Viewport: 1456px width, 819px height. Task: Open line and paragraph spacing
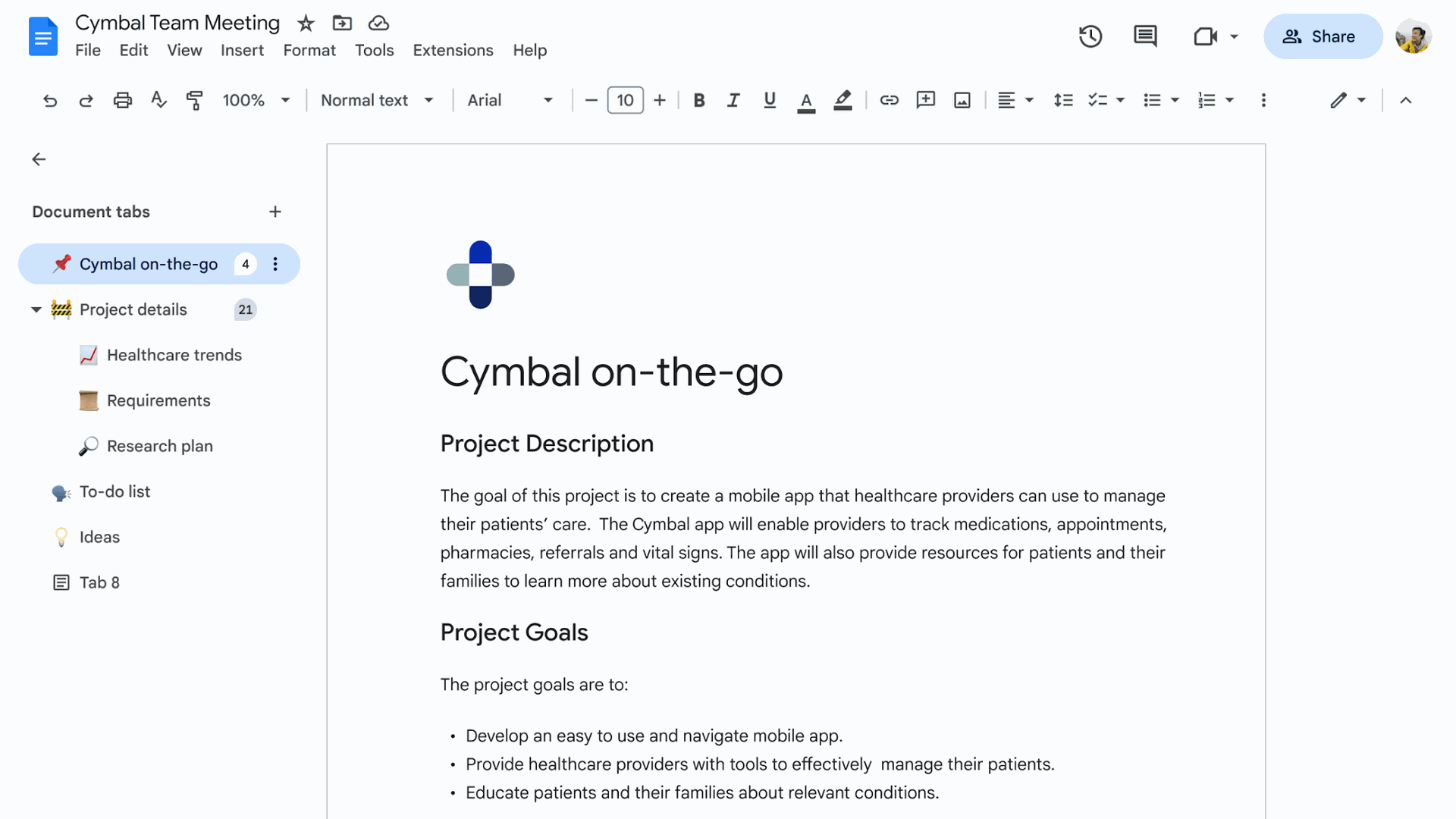pos(1063,100)
